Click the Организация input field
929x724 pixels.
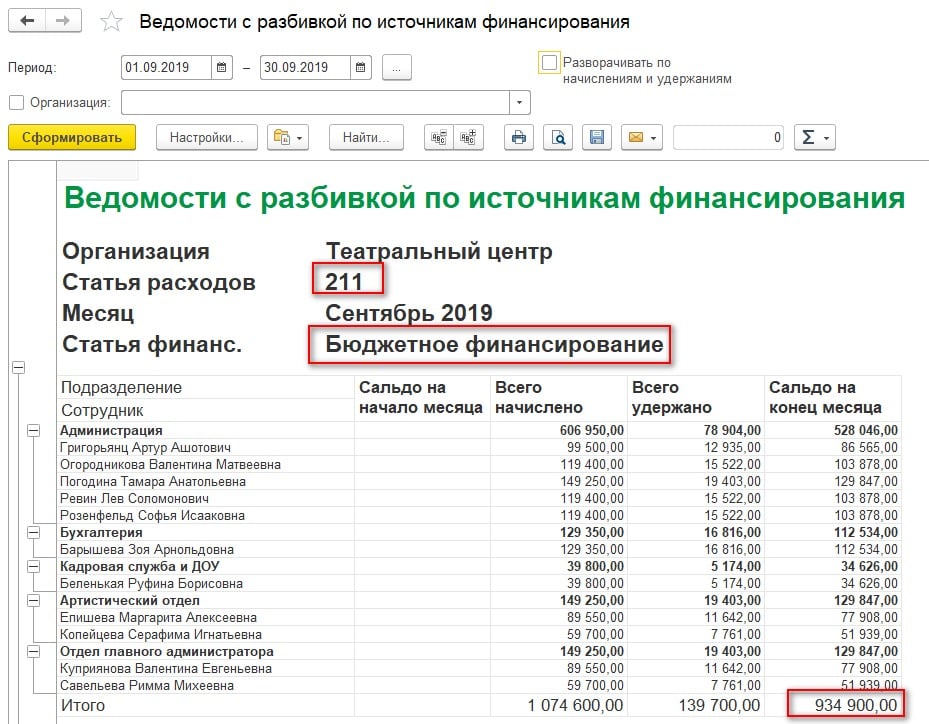[x=315, y=102]
